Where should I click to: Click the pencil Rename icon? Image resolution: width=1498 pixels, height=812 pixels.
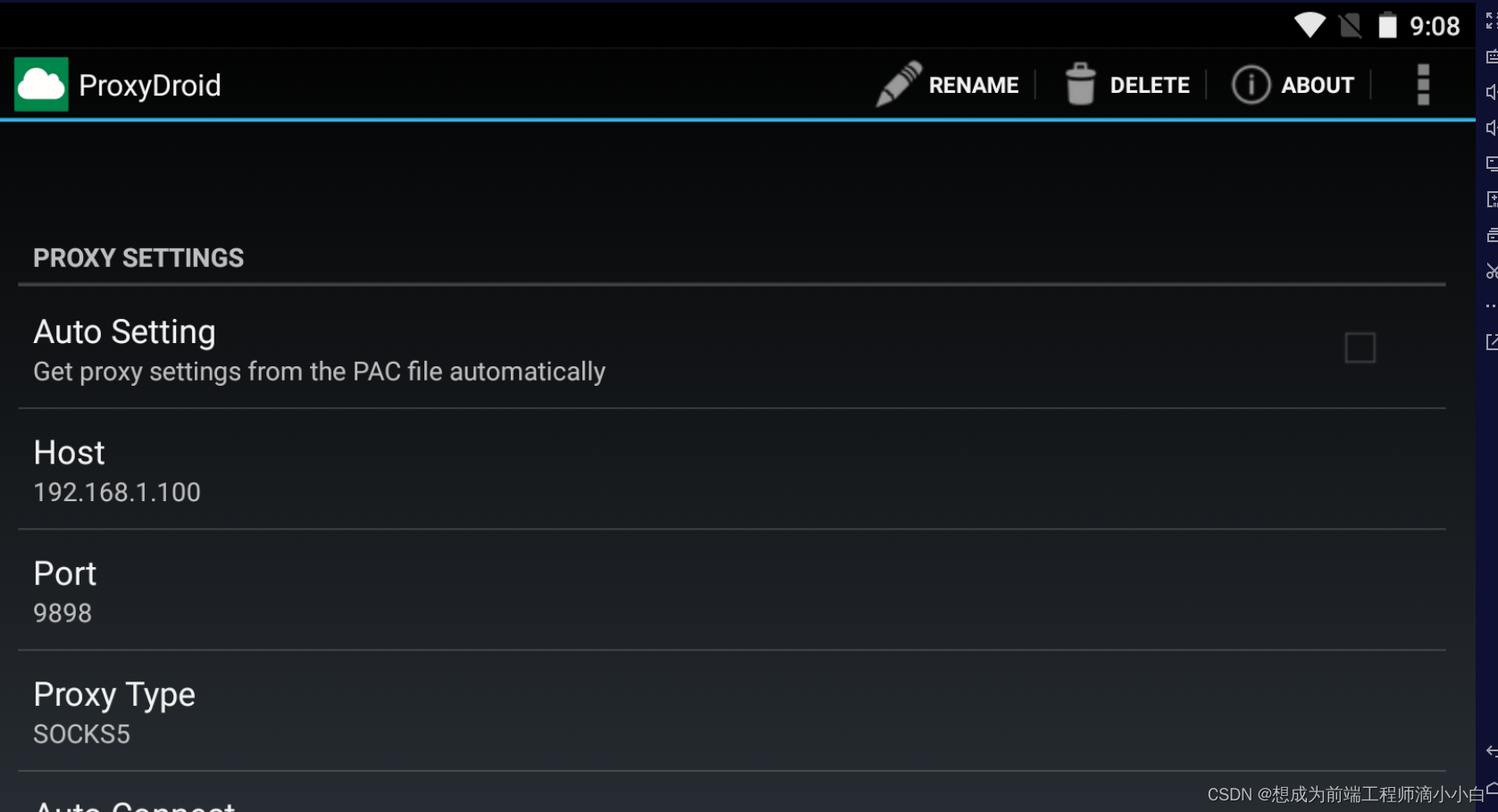tap(898, 84)
